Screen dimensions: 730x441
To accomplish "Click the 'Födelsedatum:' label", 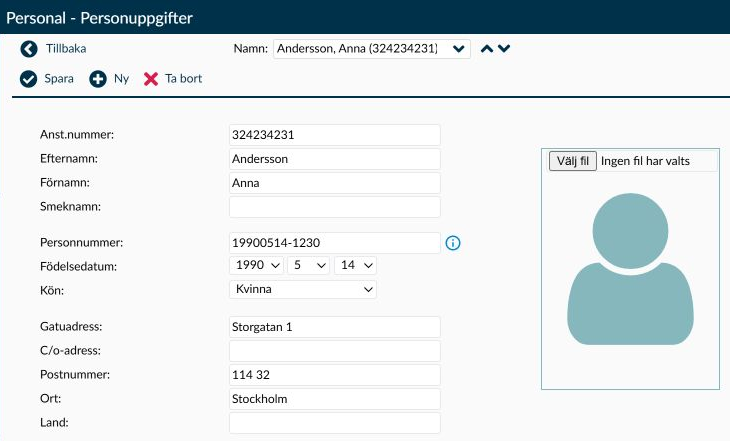I will coord(79,266).
